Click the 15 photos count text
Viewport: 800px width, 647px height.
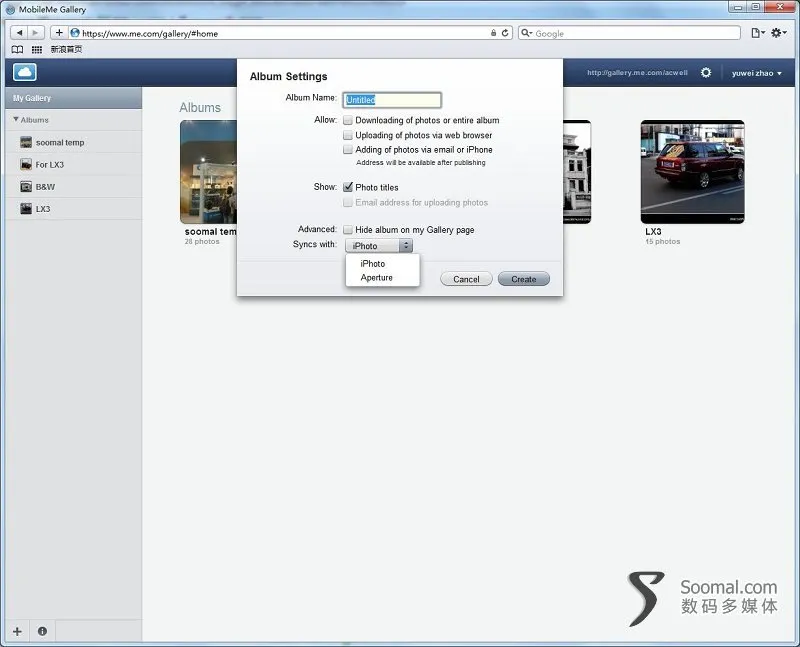point(662,242)
